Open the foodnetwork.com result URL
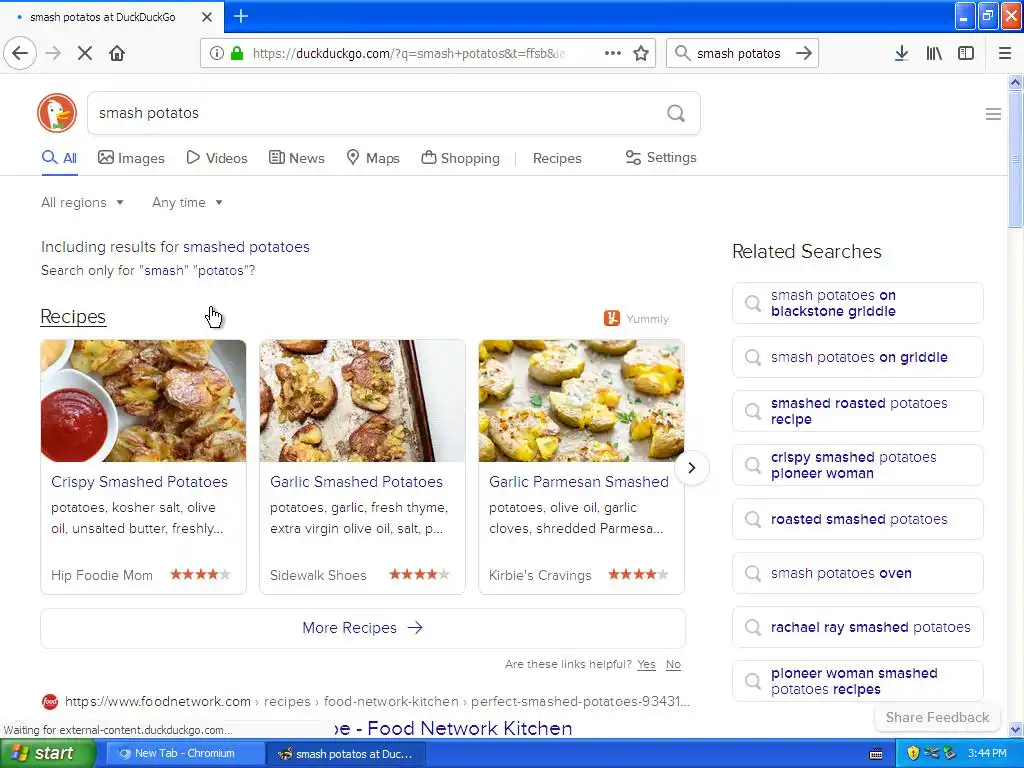This screenshot has height=768, width=1024. (x=377, y=701)
